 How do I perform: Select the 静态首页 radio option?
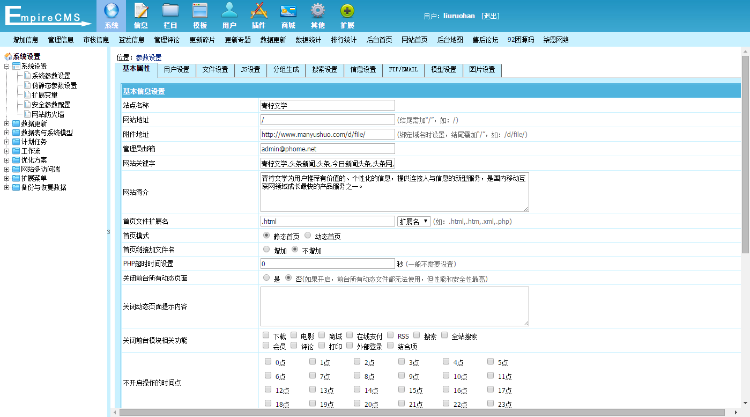[x=266, y=235]
